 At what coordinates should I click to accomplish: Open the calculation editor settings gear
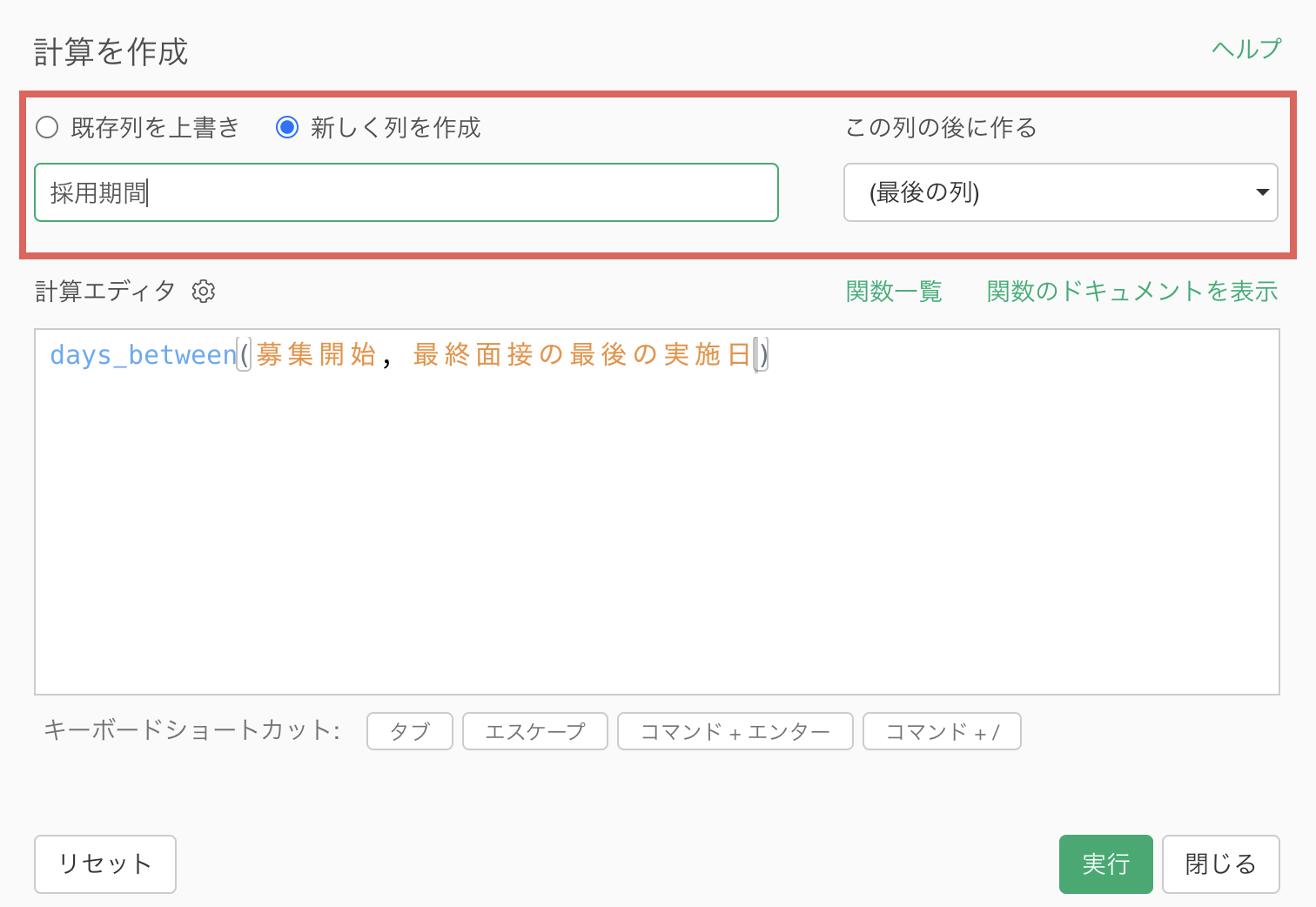click(204, 292)
